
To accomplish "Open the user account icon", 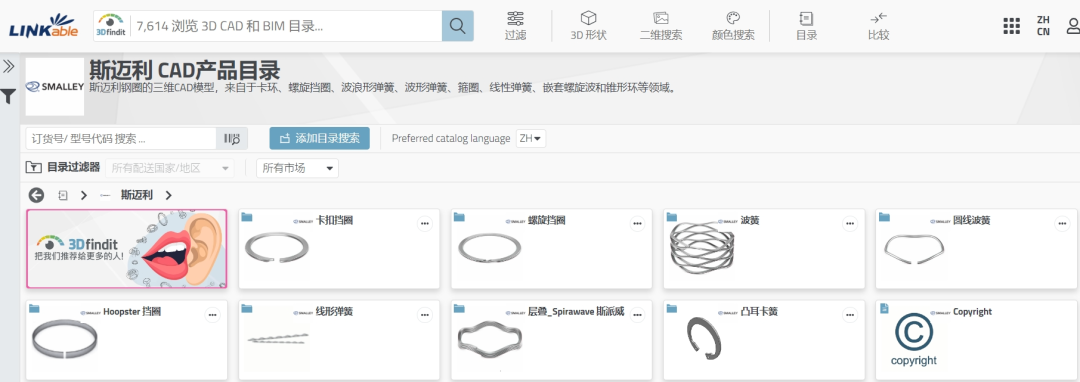I will (1073, 26).
